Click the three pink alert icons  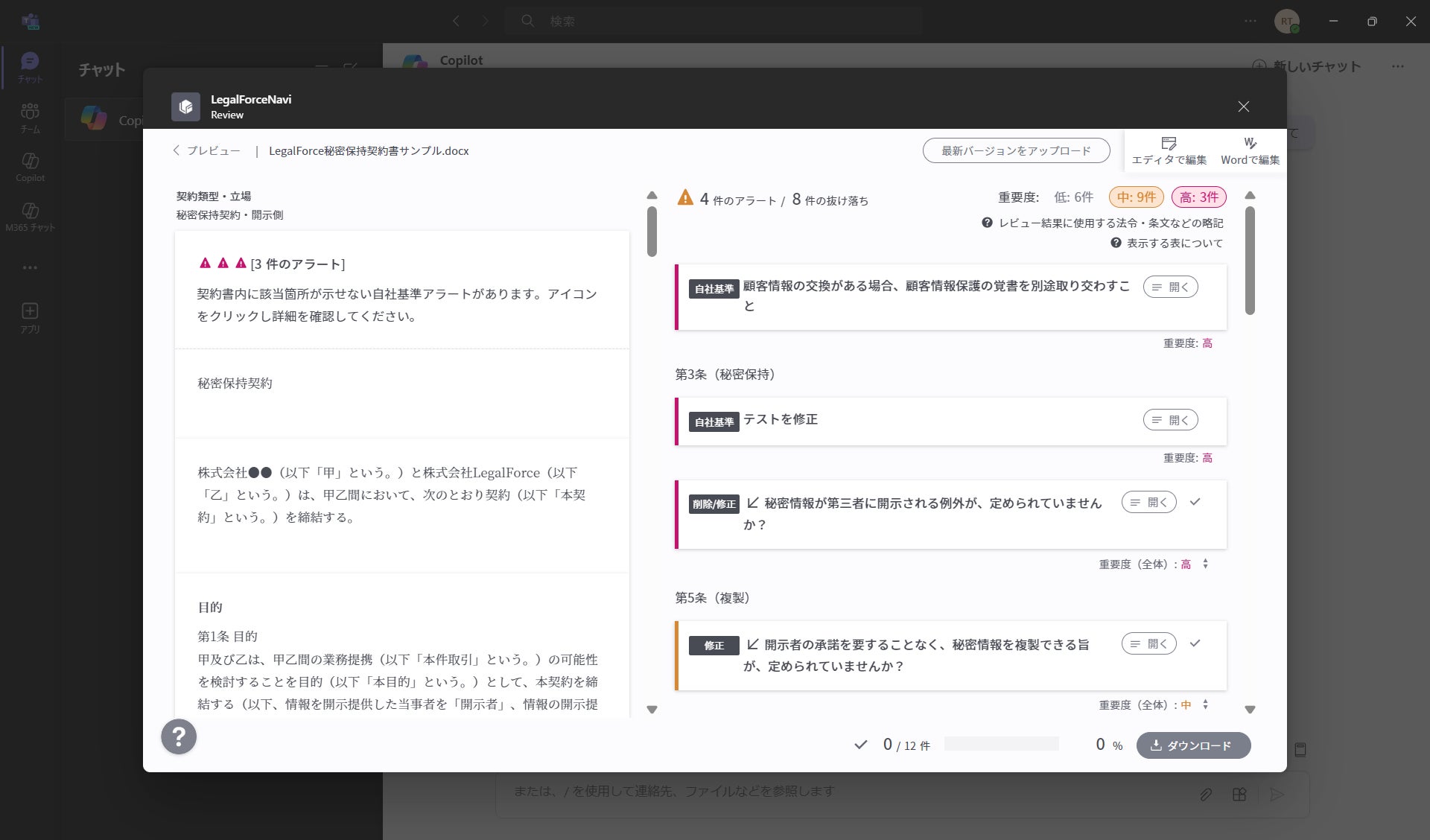point(223,264)
